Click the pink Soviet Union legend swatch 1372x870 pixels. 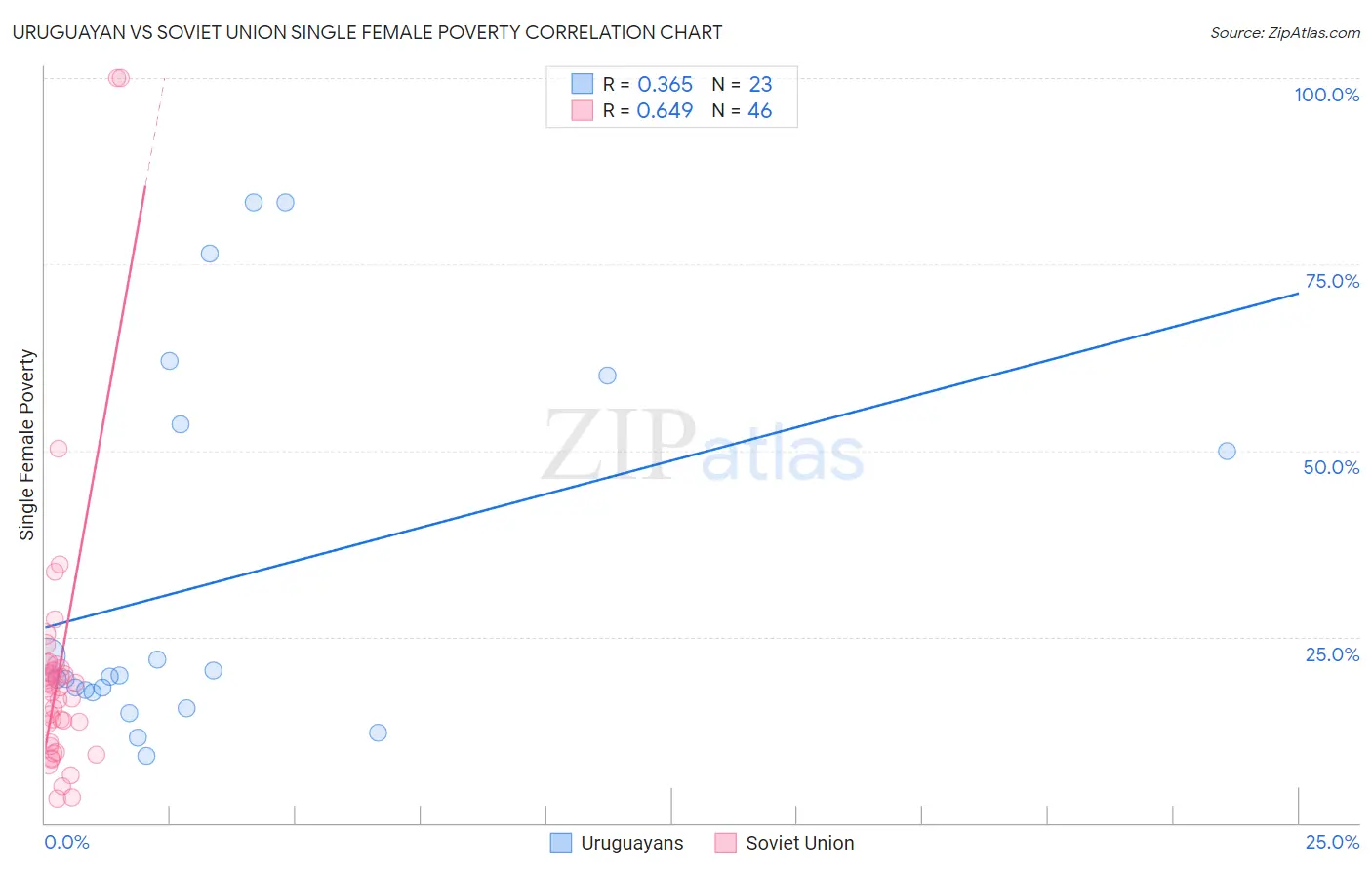point(725,843)
